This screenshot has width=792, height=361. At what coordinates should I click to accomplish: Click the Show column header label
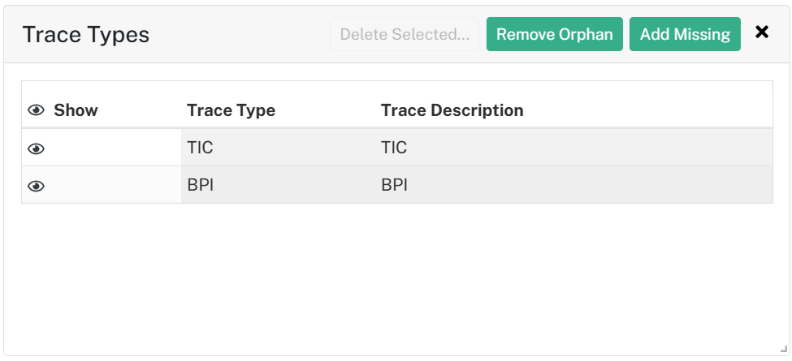[76, 110]
